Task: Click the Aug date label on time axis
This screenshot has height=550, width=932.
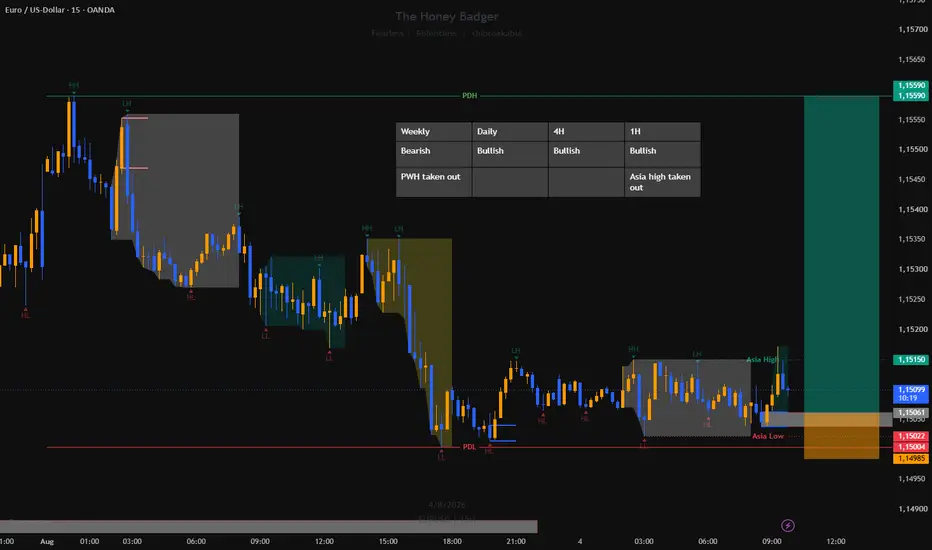Action: click(47, 541)
